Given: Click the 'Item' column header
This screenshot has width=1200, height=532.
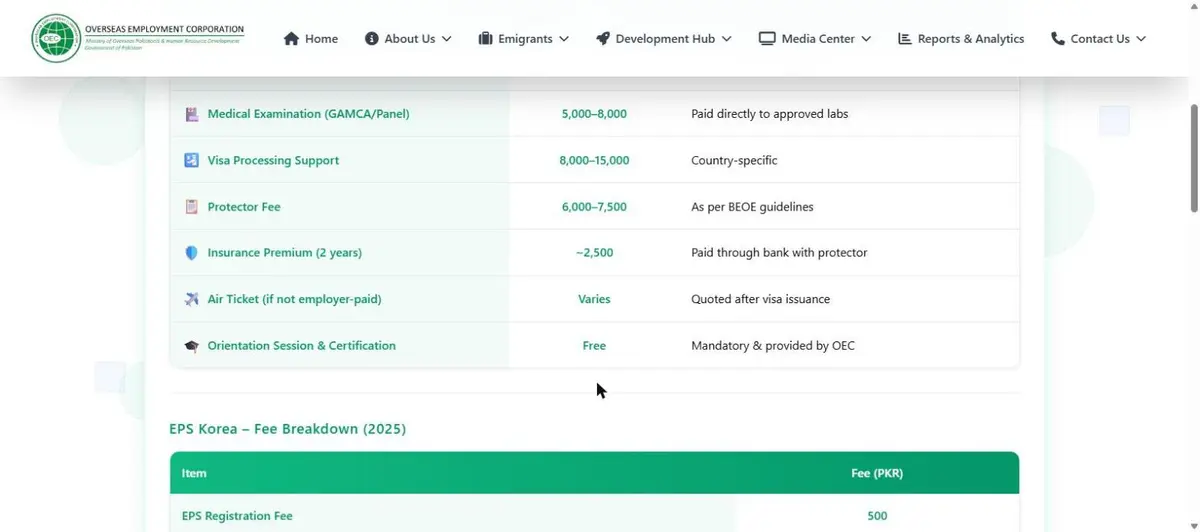Looking at the screenshot, I should point(194,473).
